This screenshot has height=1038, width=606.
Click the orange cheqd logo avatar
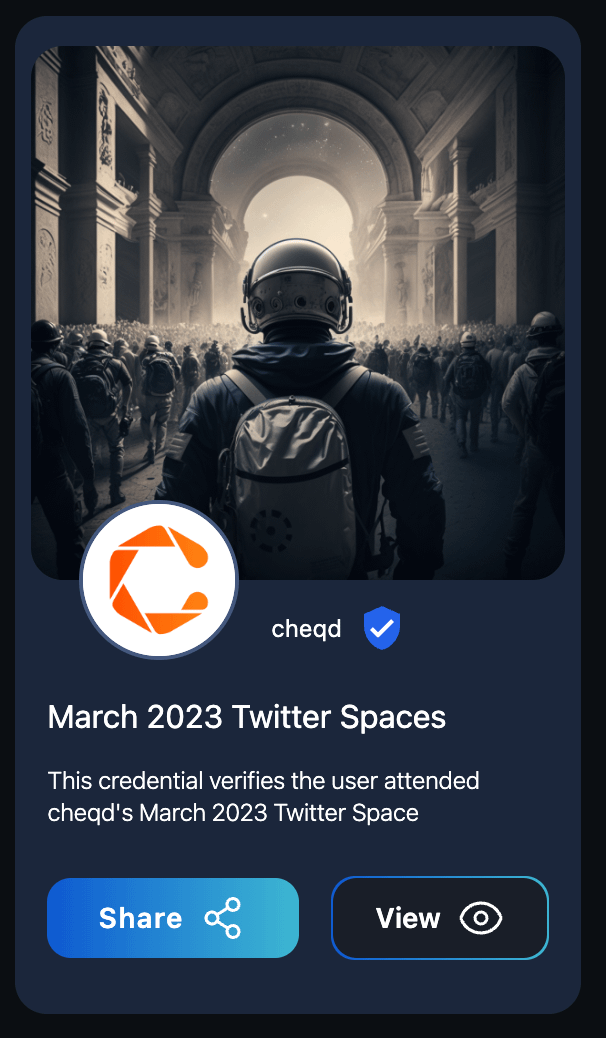pyautogui.click(x=158, y=579)
